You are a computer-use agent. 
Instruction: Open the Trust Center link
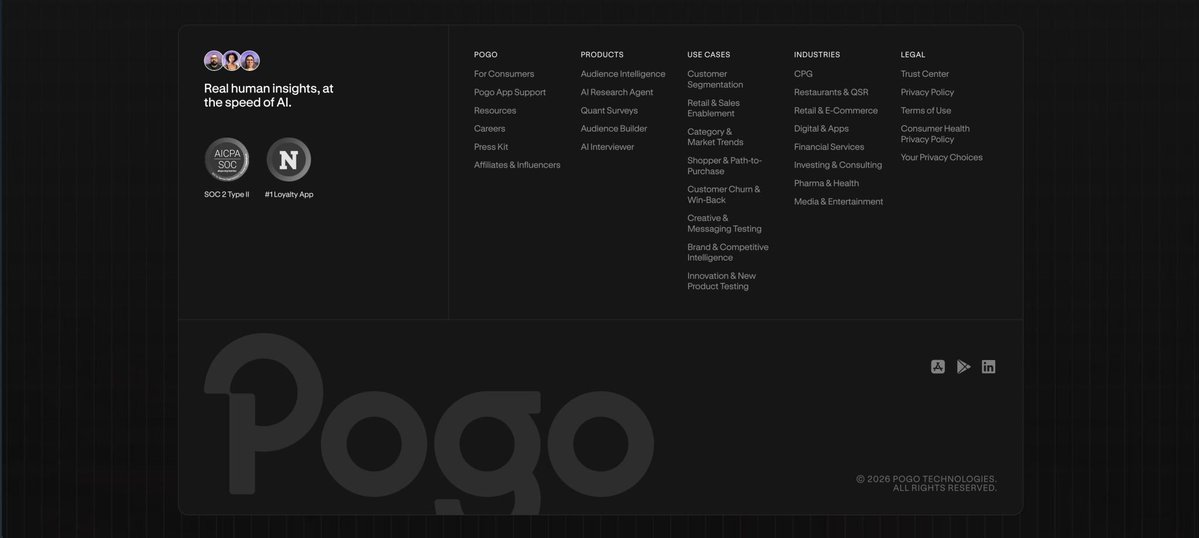coord(924,74)
